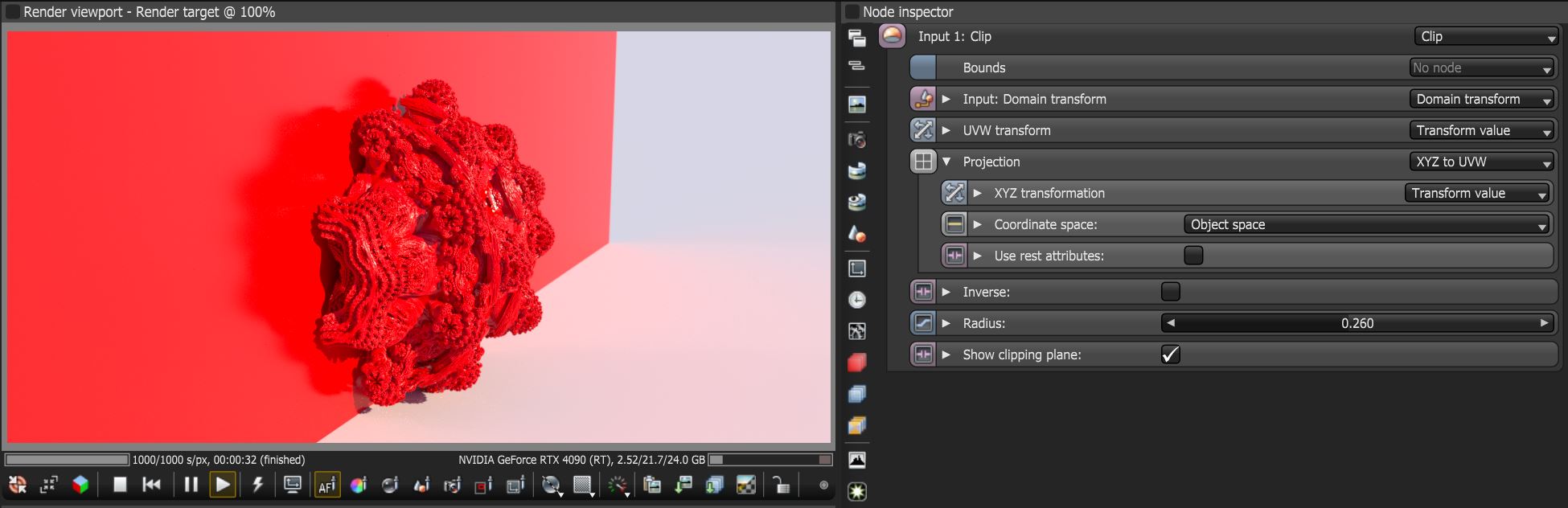Screen dimensions: 1568x508
Task: Click the material picker sphere icon
Action: [x=390, y=485]
